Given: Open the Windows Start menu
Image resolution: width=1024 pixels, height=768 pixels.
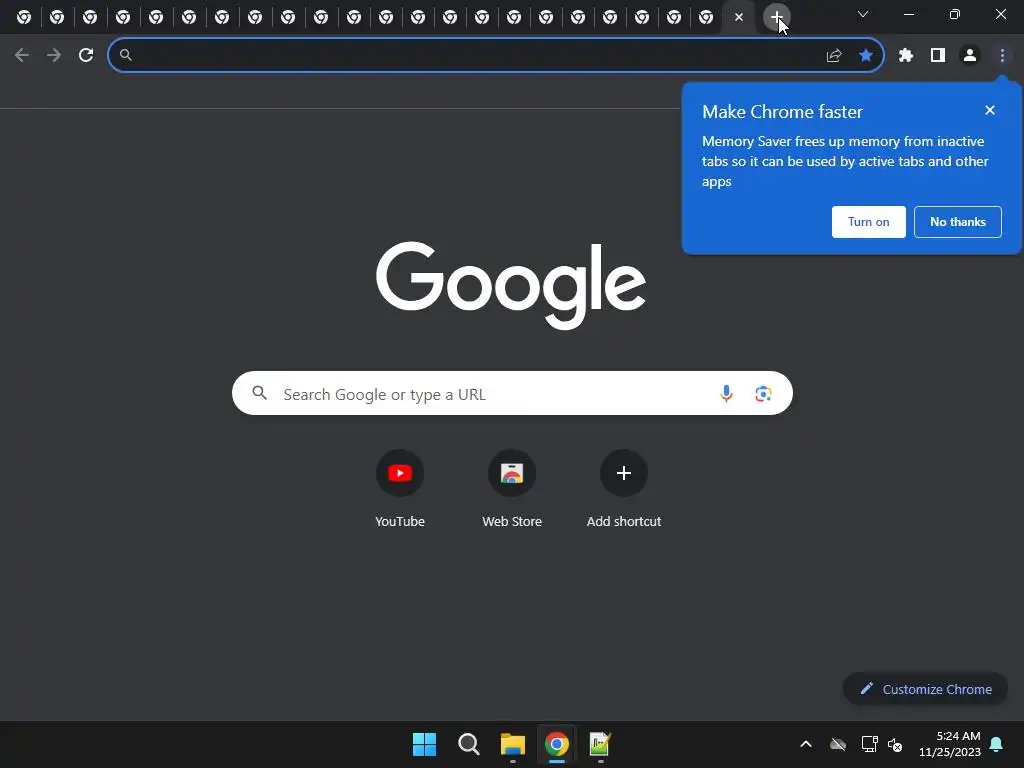Looking at the screenshot, I should 424,744.
